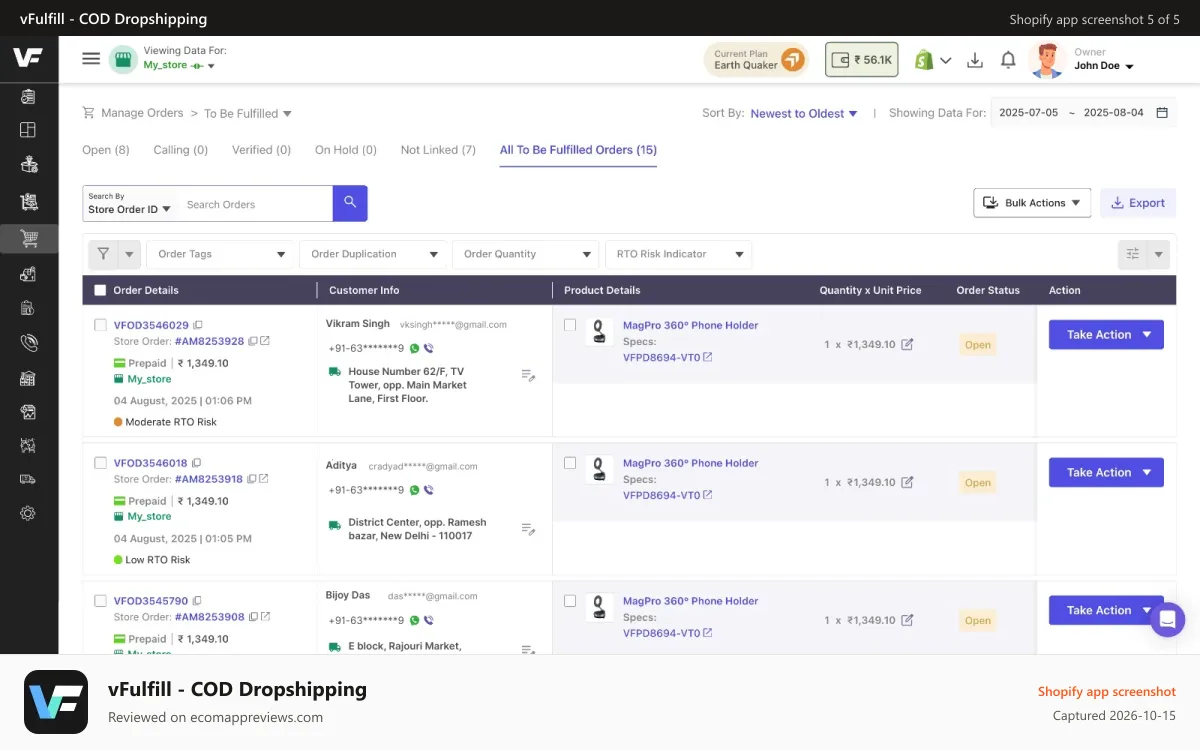Edit address note for Vikram Singh

coord(528,375)
